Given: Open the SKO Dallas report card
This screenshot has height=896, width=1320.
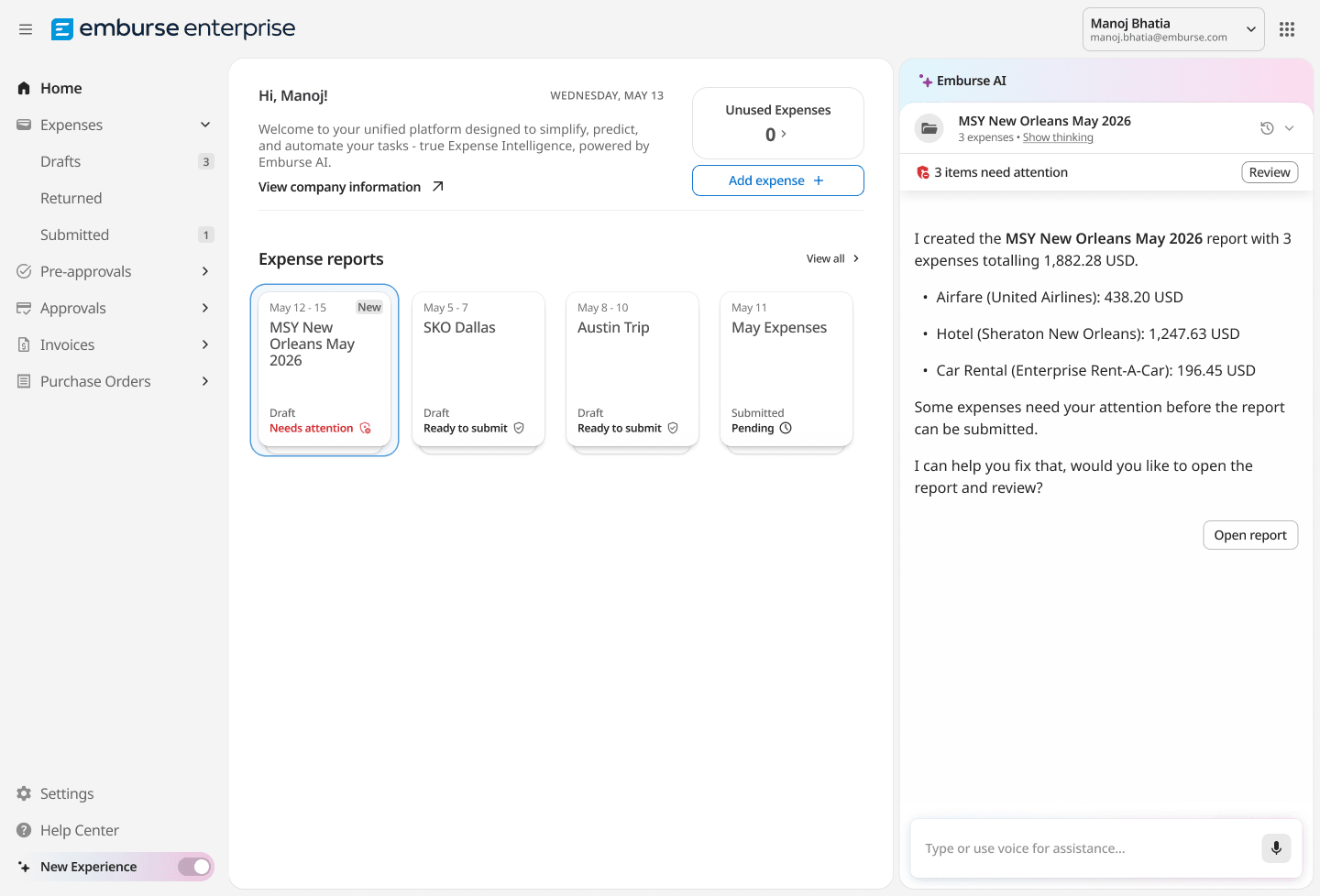Looking at the screenshot, I should tap(478, 369).
